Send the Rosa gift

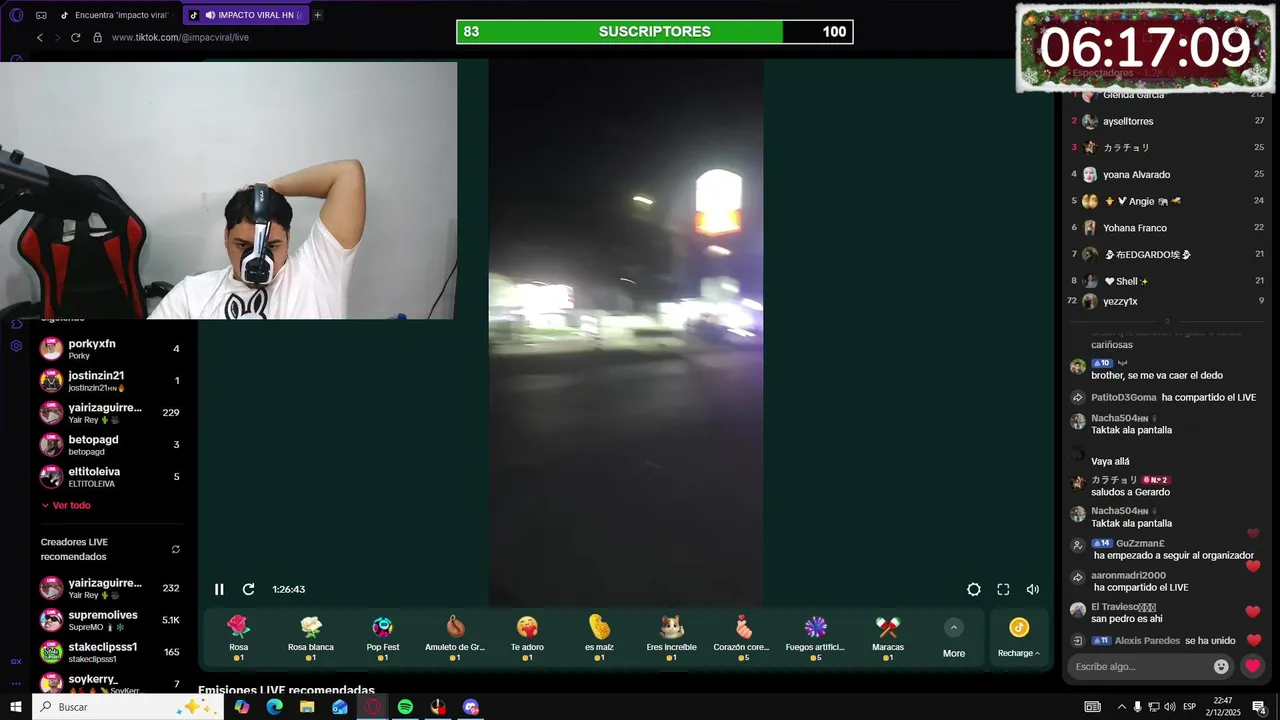(x=238, y=637)
